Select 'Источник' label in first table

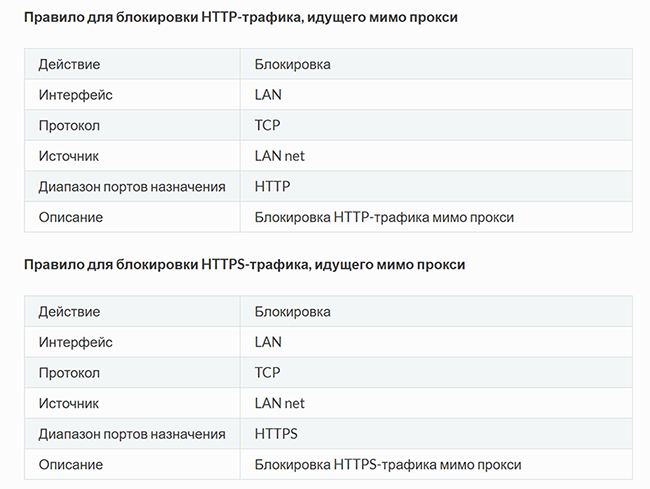click(69, 156)
